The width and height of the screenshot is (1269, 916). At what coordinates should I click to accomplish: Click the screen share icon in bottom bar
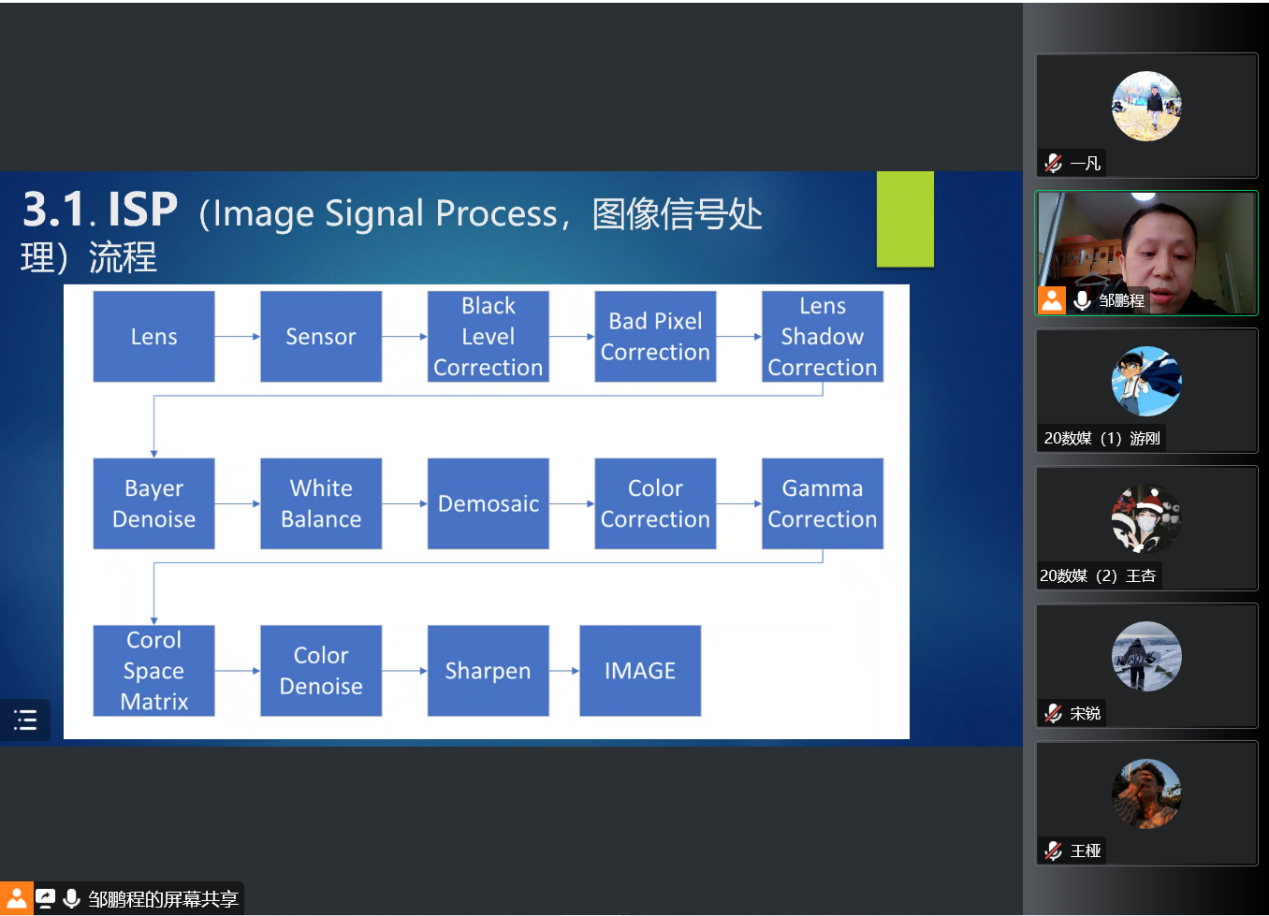pyautogui.click(x=46, y=898)
